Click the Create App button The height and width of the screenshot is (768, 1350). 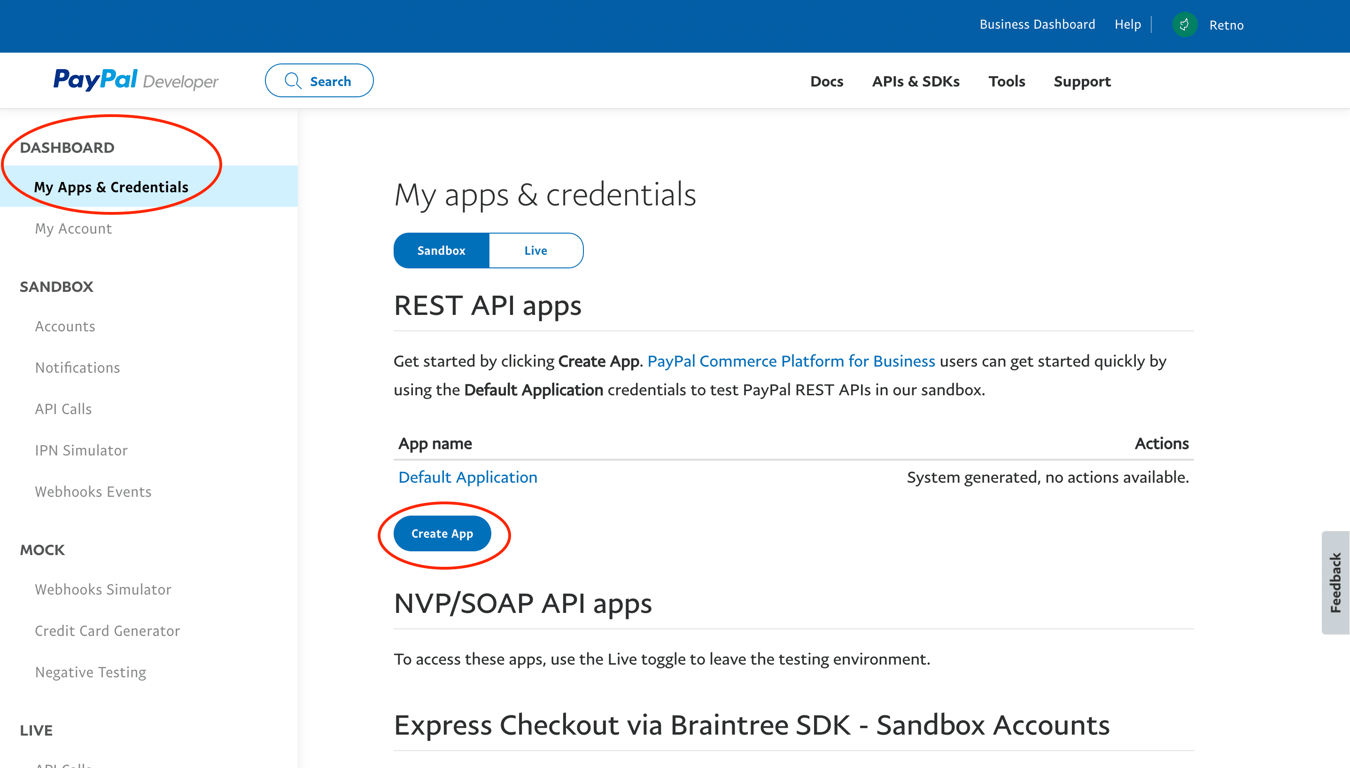pos(442,534)
